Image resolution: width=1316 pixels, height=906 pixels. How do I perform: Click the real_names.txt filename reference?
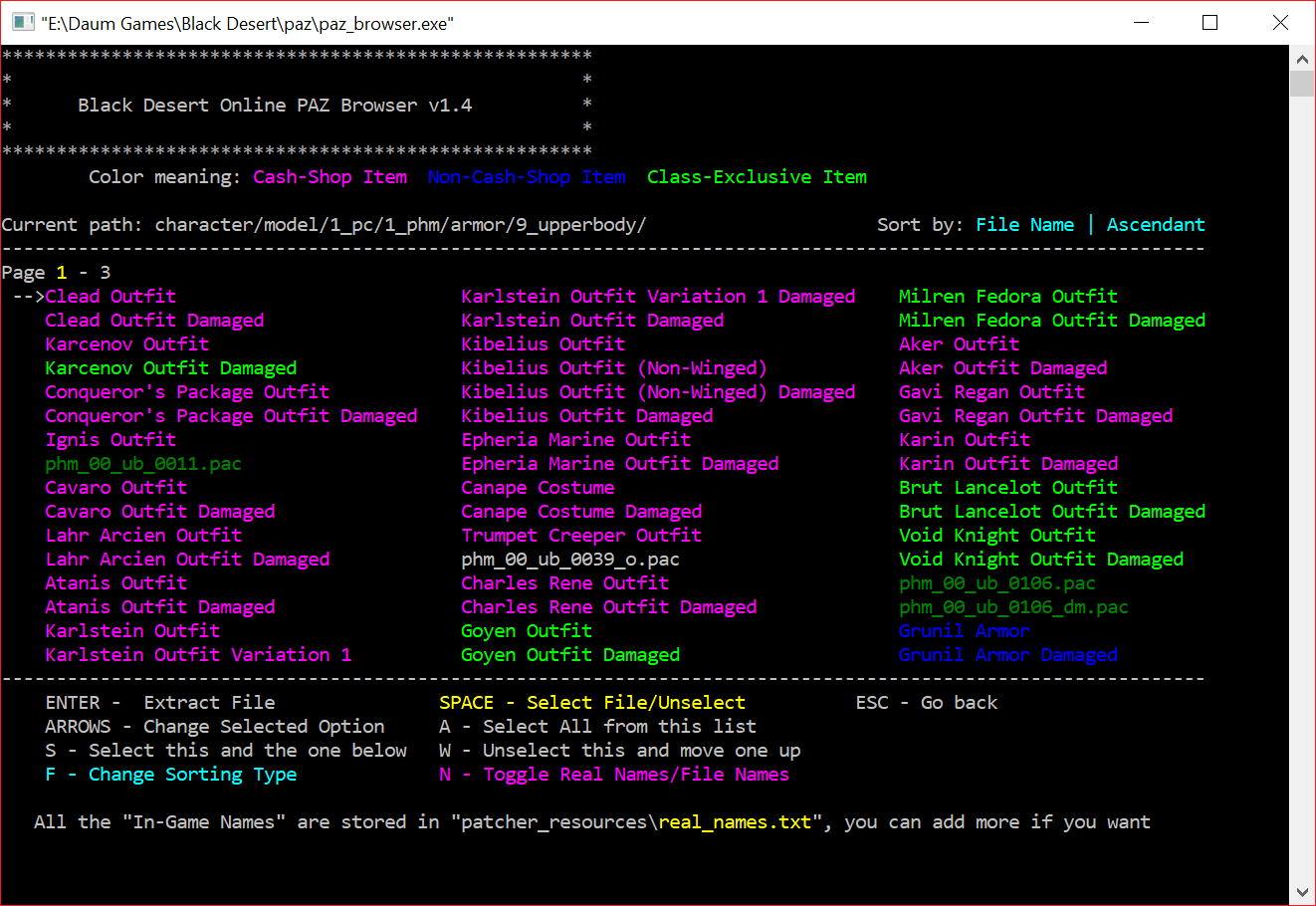(x=737, y=821)
